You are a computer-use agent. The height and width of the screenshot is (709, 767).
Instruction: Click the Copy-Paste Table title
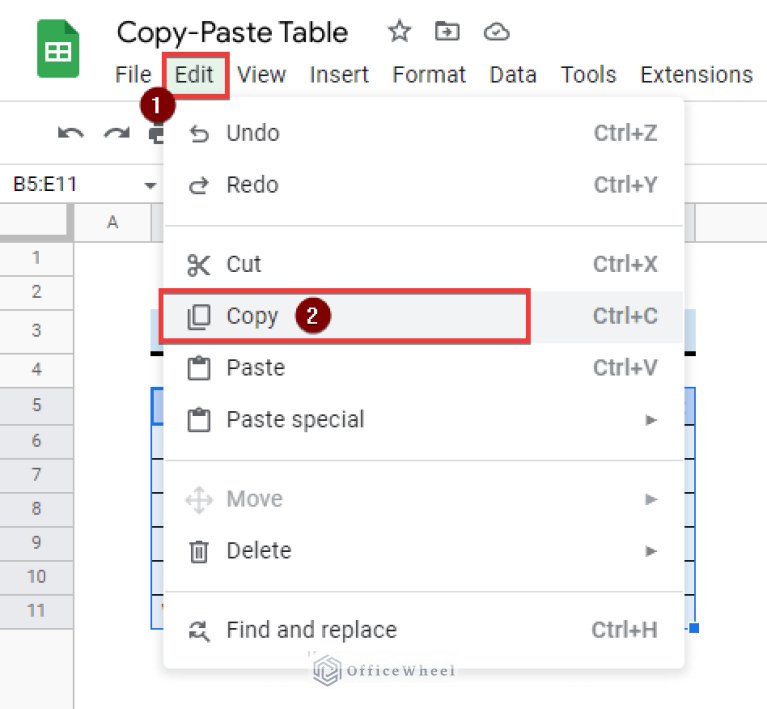tap(232, 33)
